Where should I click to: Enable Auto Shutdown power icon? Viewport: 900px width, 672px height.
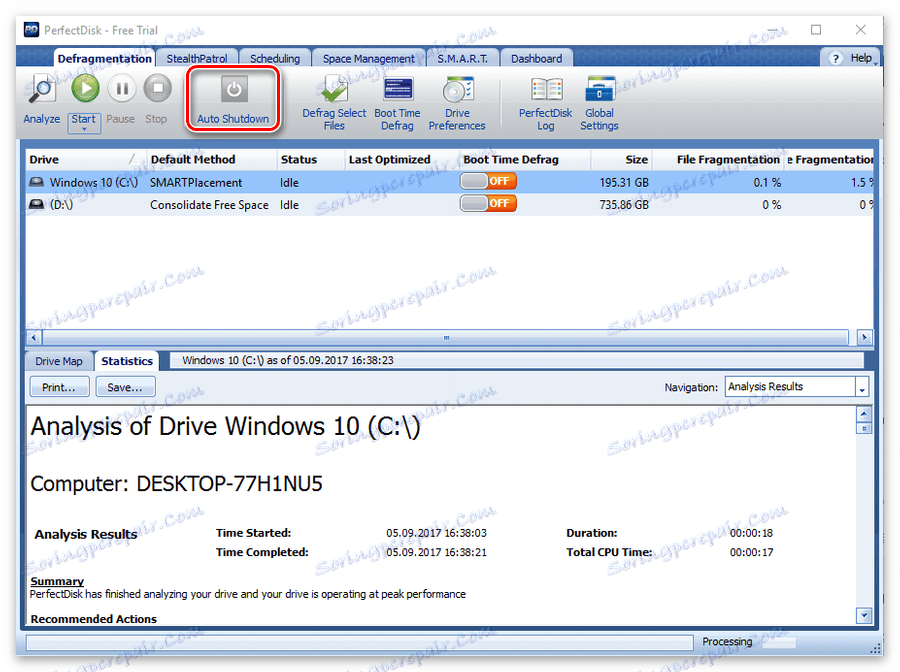[234, 89]
